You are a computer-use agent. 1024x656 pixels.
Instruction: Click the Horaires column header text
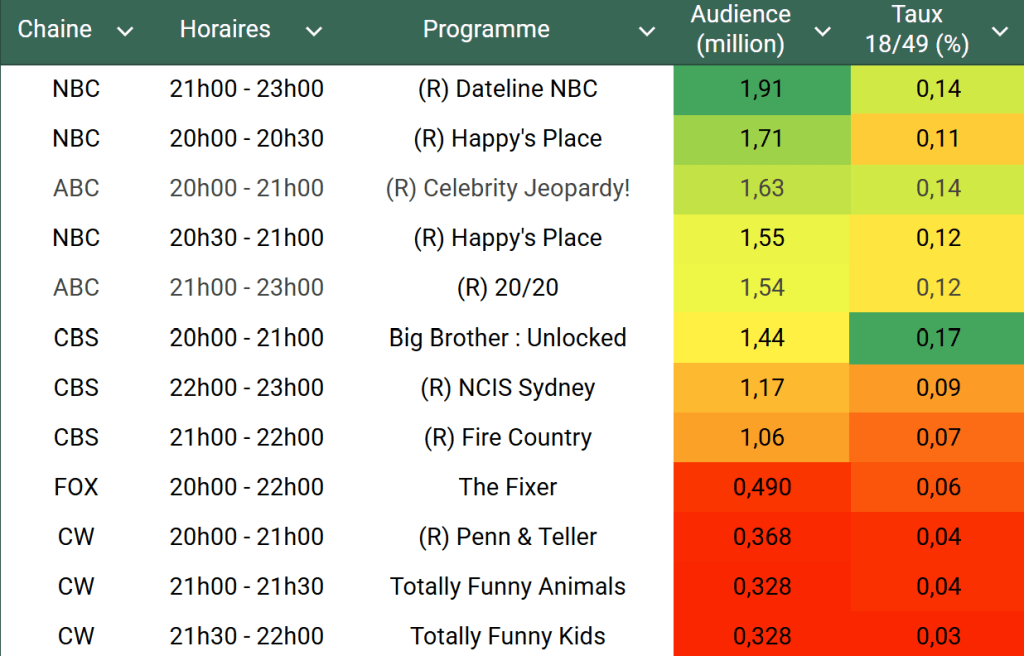click(x=225, y=30)
